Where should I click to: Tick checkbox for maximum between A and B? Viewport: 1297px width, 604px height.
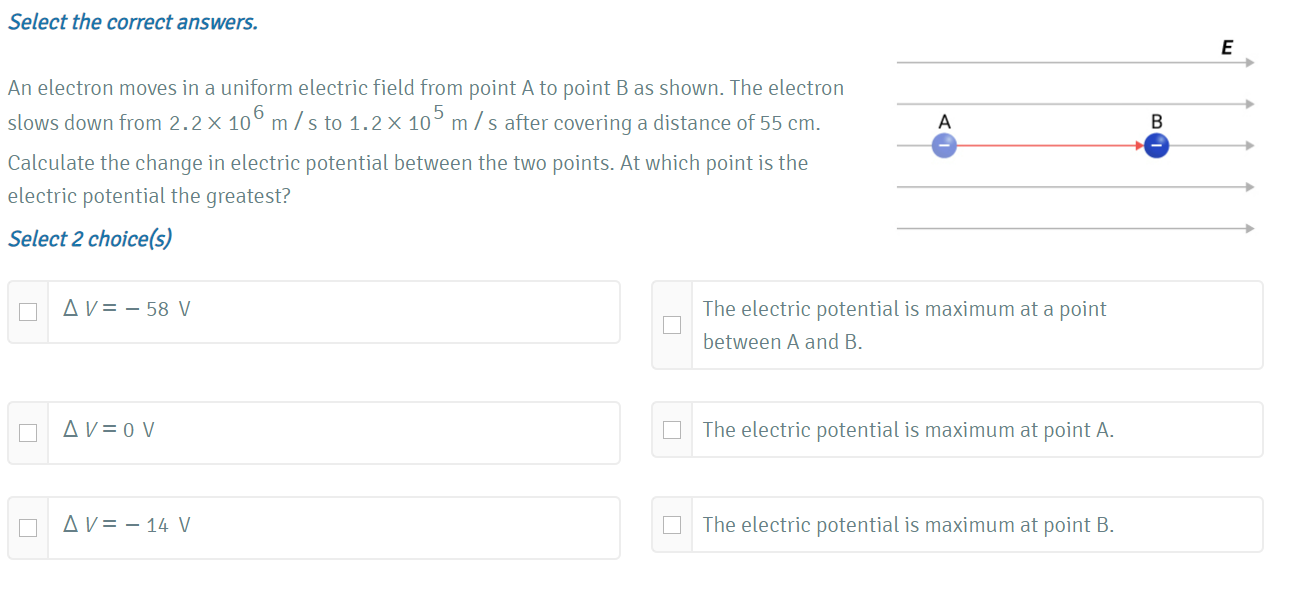click(x=673, y=325)
